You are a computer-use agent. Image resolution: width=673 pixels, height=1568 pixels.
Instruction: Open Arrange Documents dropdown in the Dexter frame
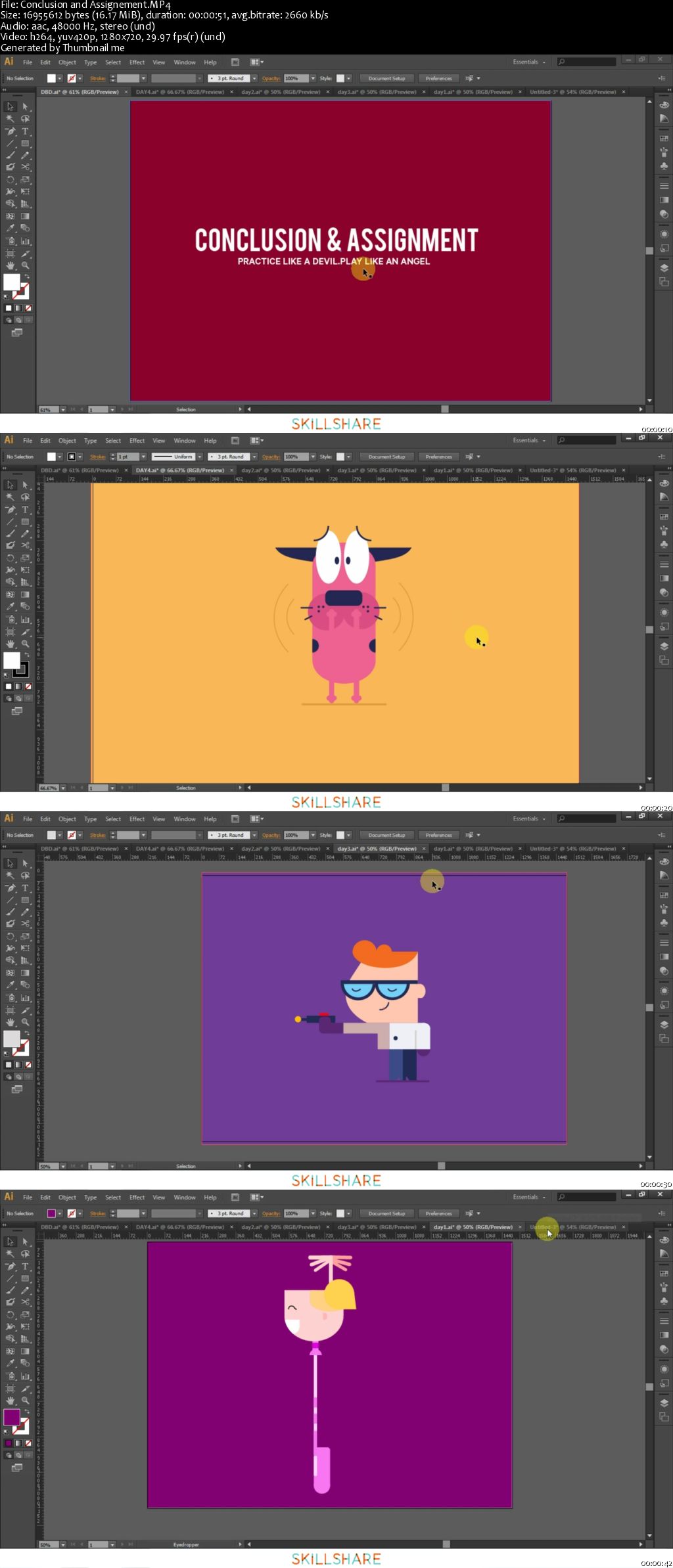pyautogui.click(x=257, y=818)
